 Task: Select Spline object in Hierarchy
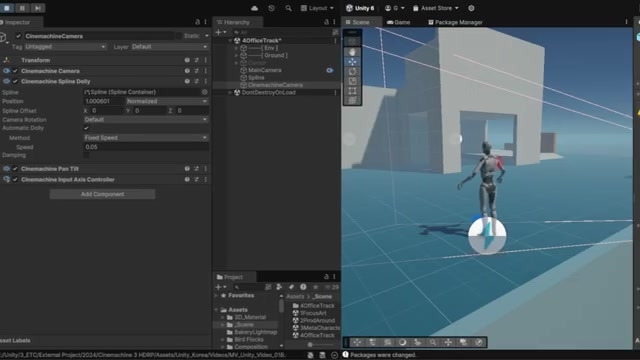click(256, 78)
